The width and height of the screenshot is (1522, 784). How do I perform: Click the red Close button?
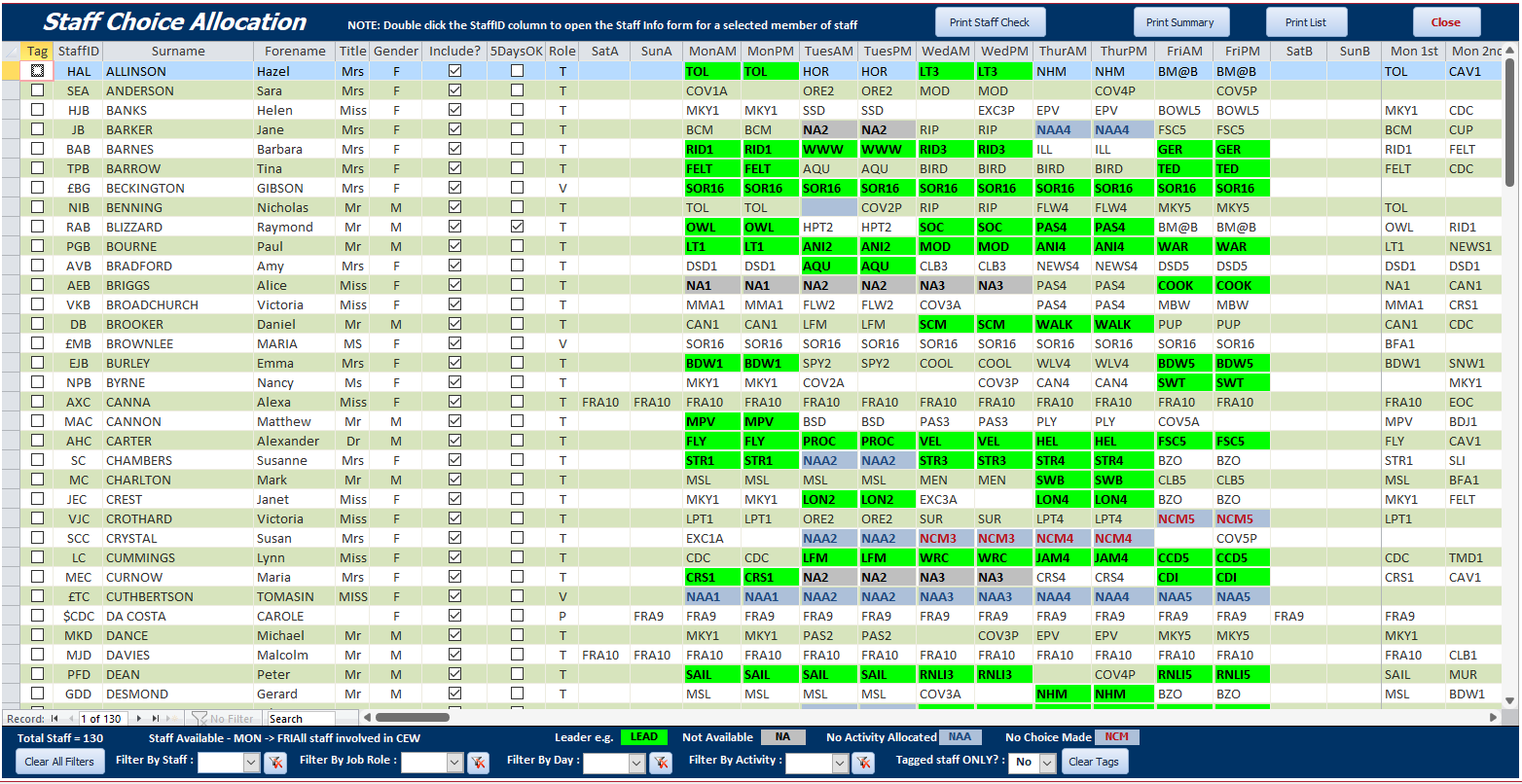(1445, 22)
